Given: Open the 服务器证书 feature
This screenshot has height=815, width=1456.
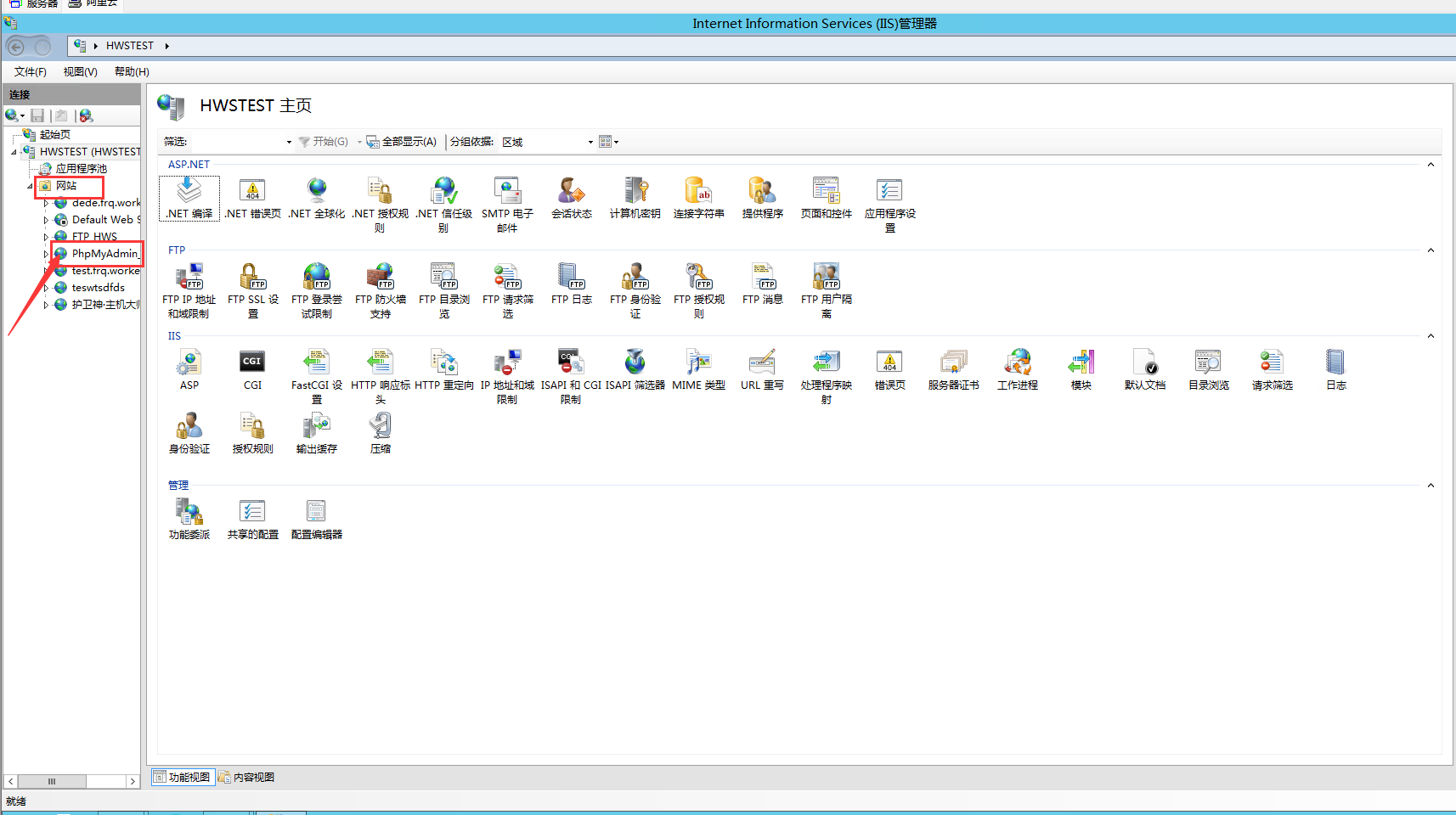Looking at the screenshot, I should coord(953,363).
